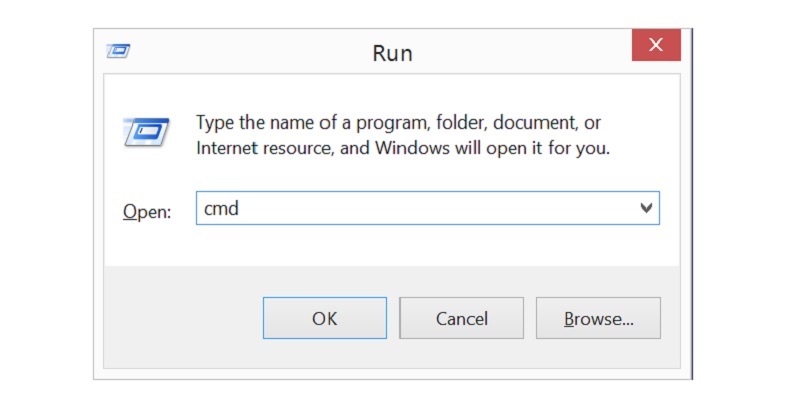The image size is (800, 416).
Task: Click the "Open:" label
Action: pos(147,211)
